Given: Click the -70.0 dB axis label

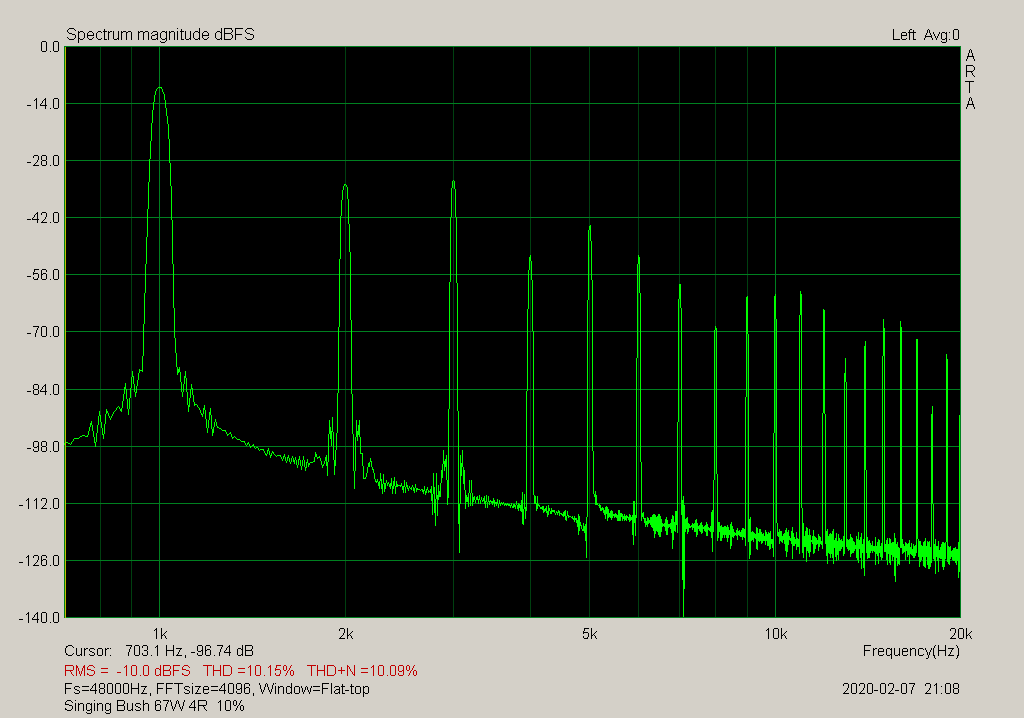Looking at the screenshot, I should click(42, 332).
